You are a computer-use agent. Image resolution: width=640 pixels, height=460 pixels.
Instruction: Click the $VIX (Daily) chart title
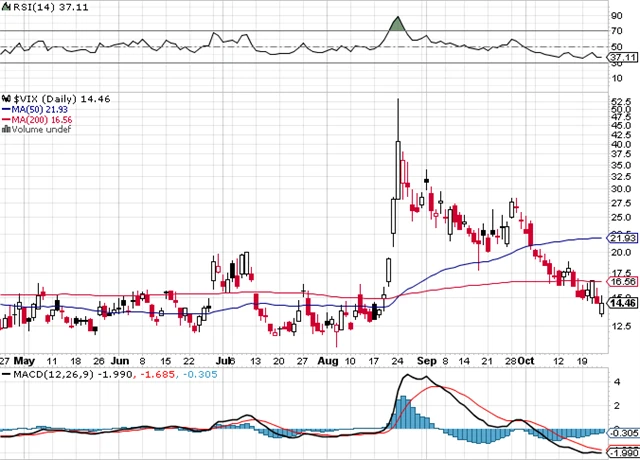pyautogui.click(x=38, y=101)
